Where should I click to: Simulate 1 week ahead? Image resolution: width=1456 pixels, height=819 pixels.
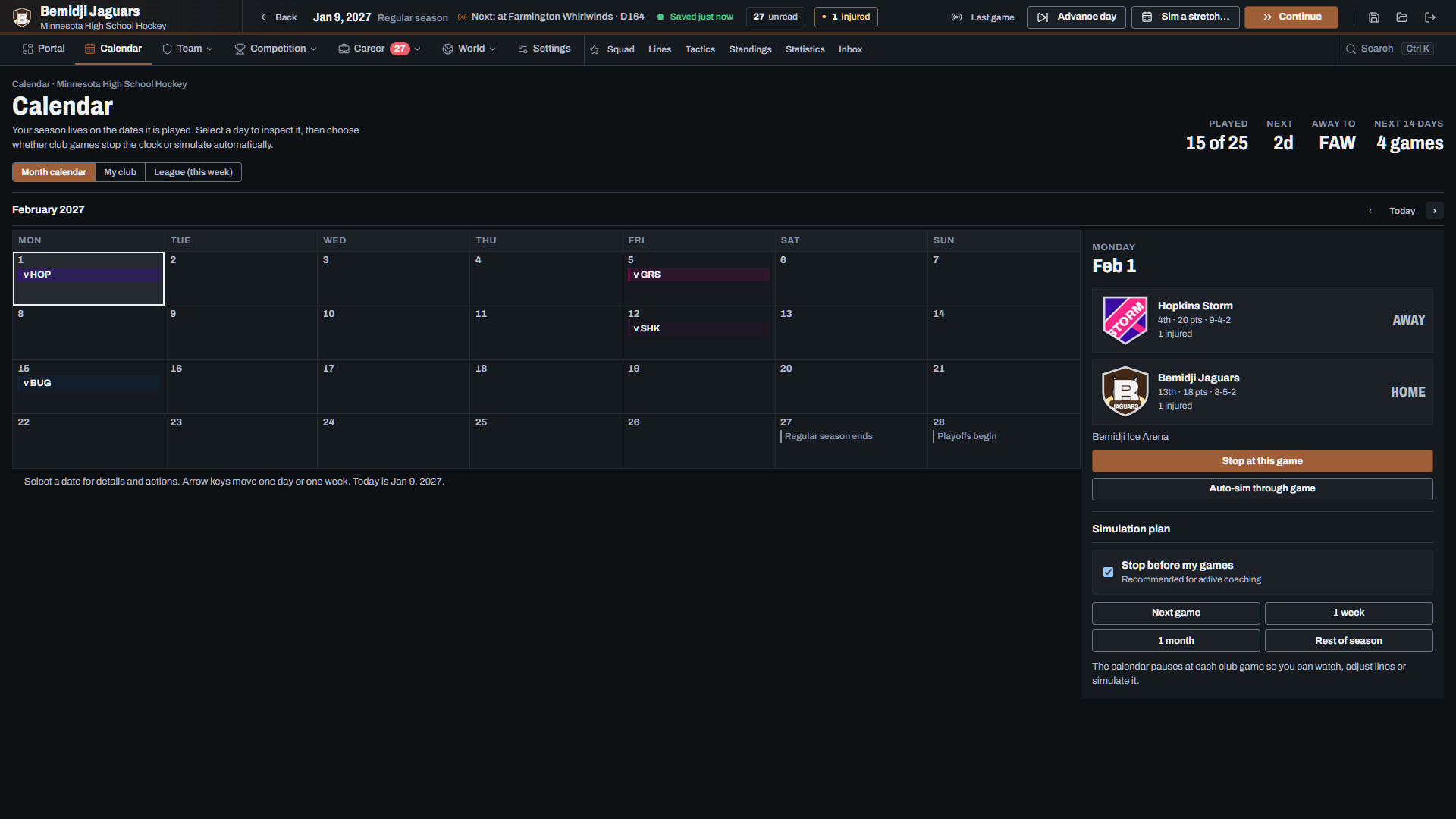click(x=1348, y=613)
